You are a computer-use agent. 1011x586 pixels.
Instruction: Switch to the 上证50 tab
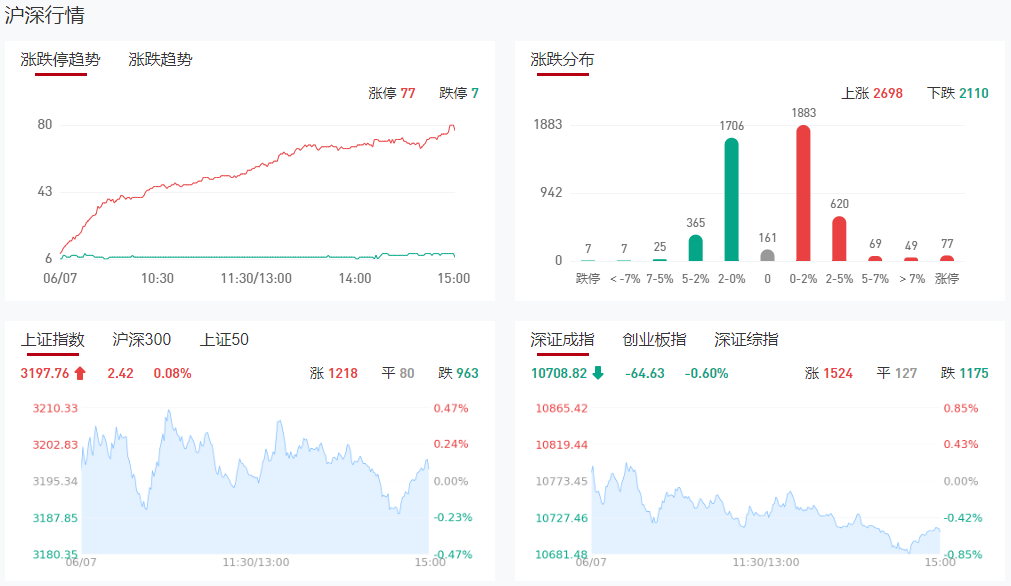(224, 340)
